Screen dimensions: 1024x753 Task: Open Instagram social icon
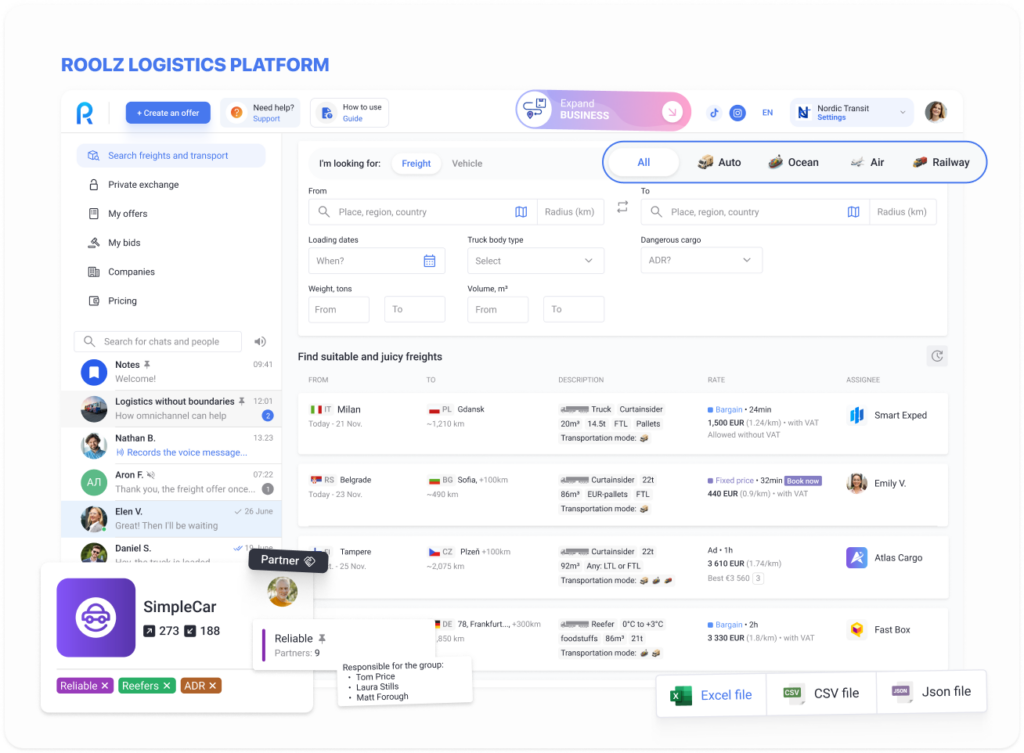coord(737,113)
